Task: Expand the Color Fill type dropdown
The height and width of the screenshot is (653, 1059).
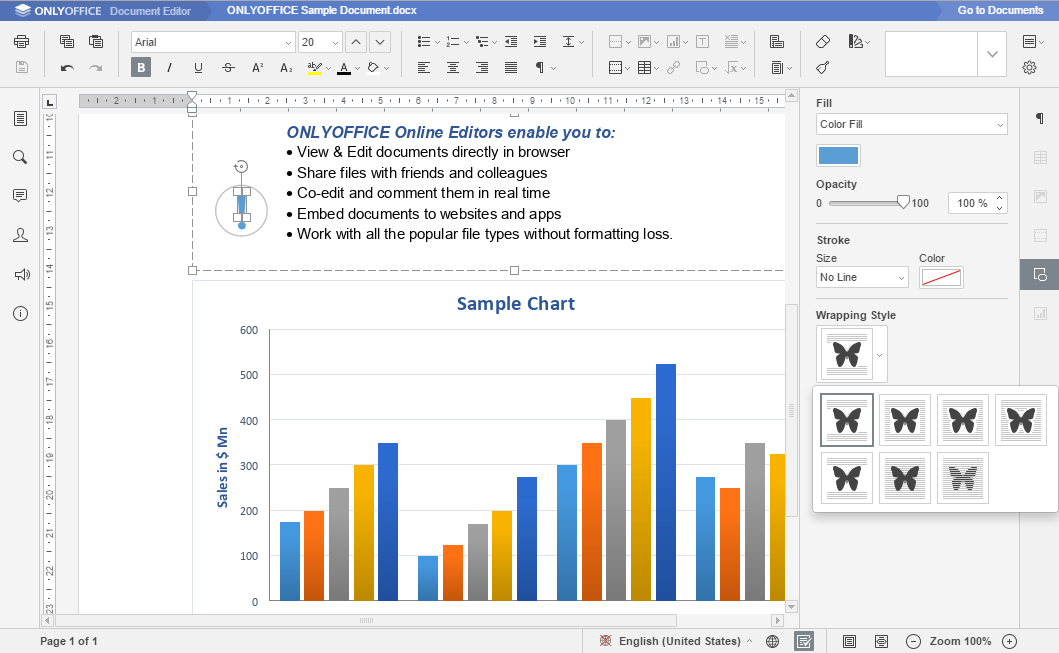Action: pyautogui.click(x=911, y=124)
